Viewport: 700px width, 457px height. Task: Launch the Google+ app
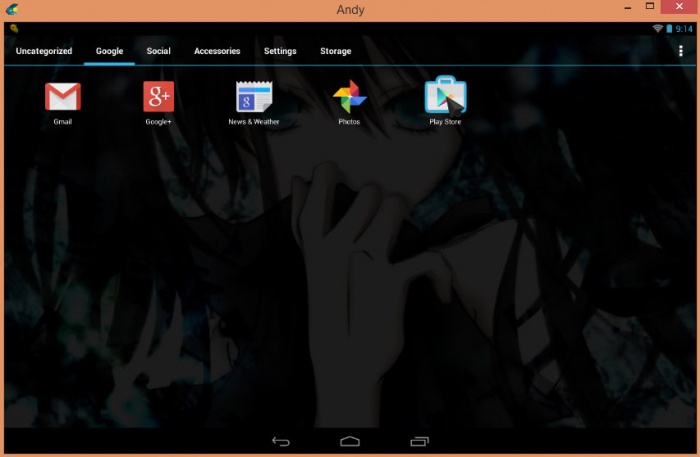[158, 97]
